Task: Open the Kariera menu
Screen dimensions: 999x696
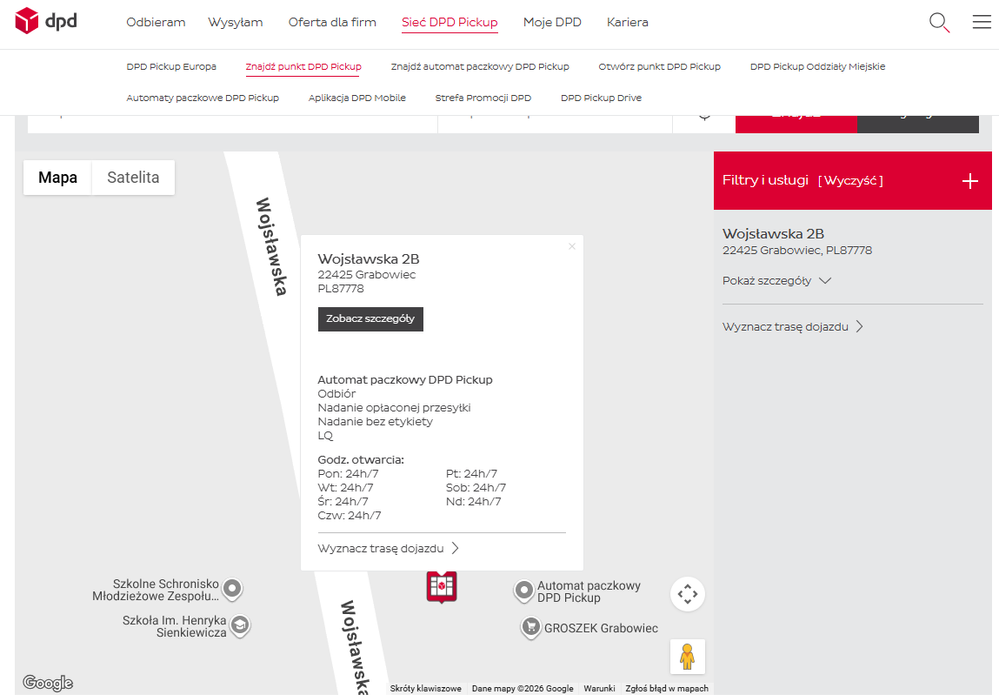Action: (627, 22)
